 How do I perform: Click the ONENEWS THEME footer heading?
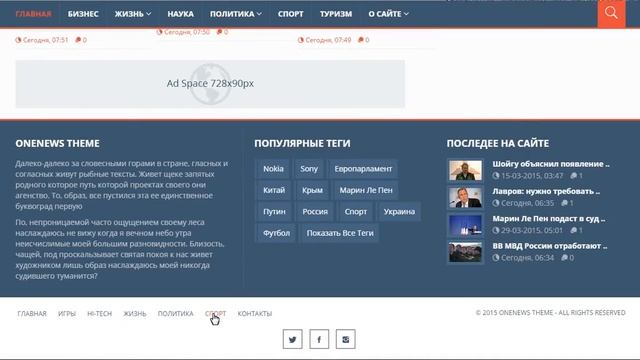point(58,144)
